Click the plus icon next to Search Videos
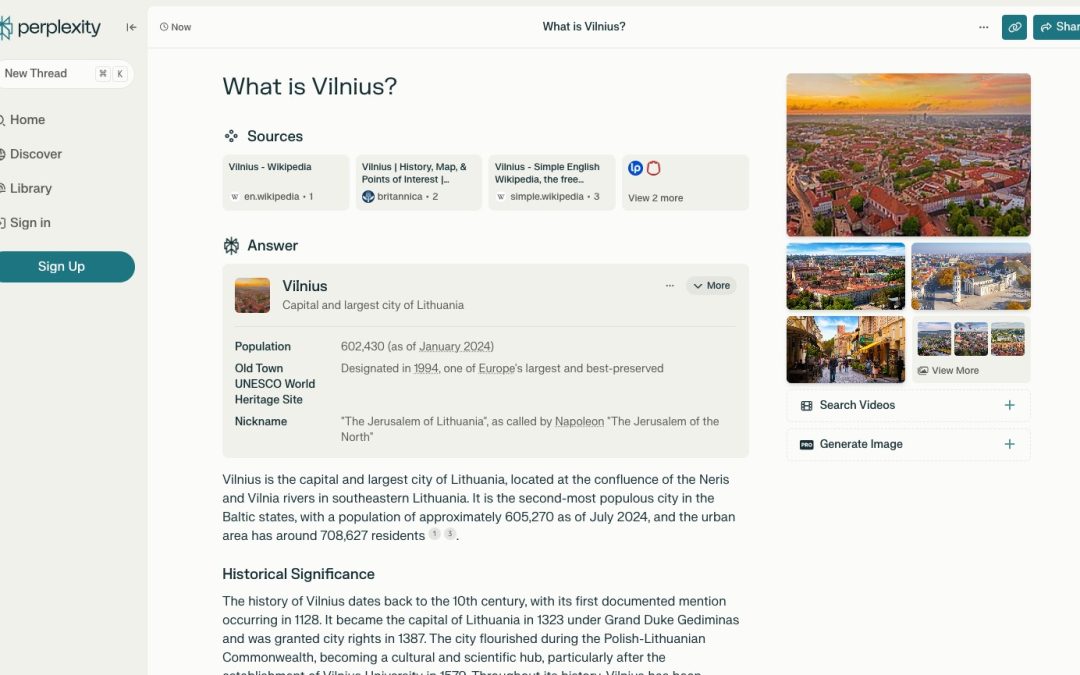The image size is (1080, 675). (x=1009, y=405)
